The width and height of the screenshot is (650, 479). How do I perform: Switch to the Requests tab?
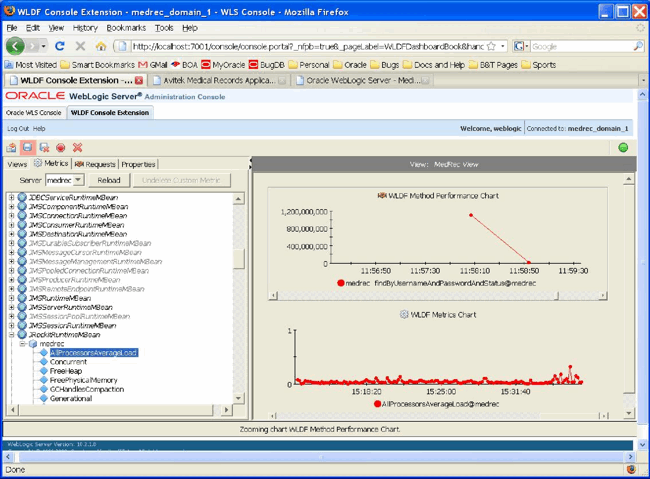coord(95,164)
